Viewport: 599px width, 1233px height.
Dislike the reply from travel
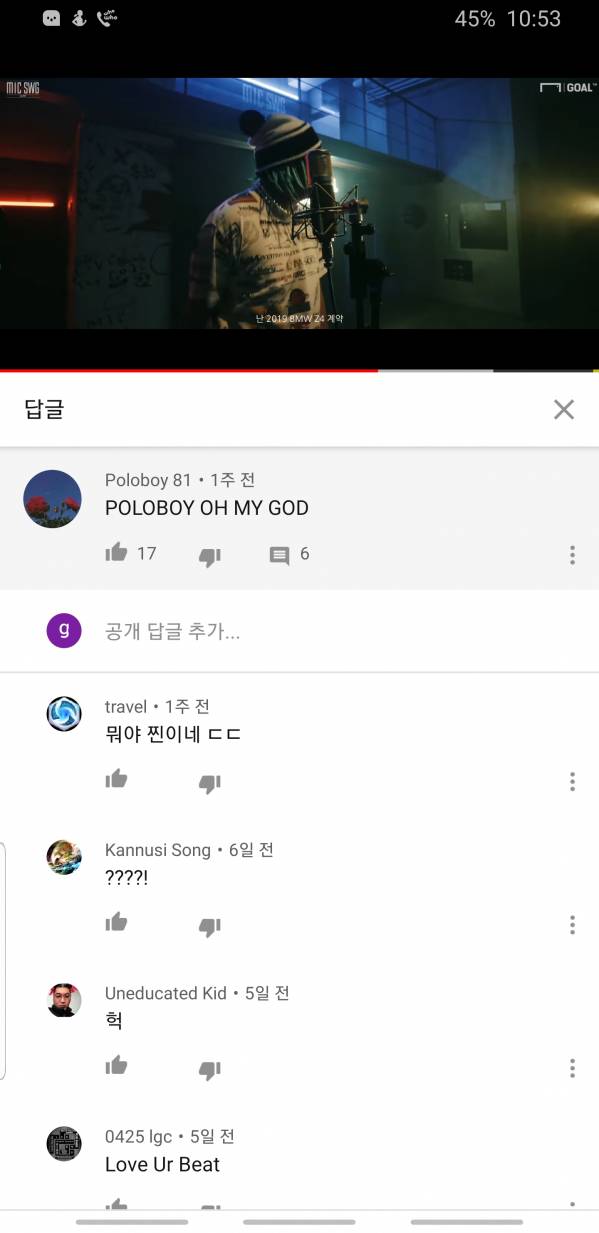209,783
